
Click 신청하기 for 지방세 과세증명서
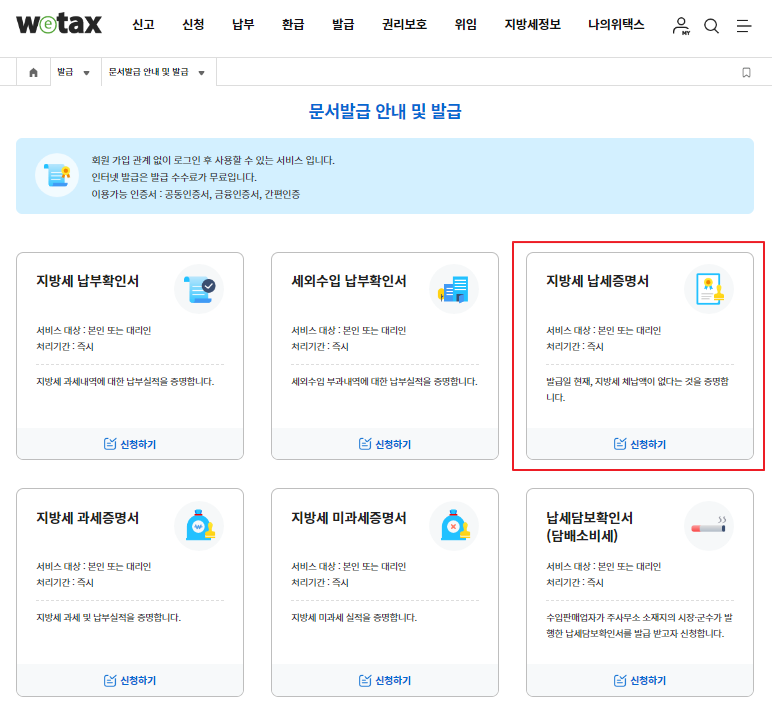(x=130, y=681)
